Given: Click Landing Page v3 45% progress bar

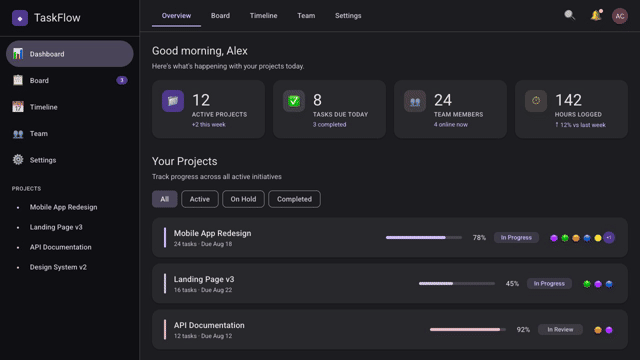Looking at the screenshot, I should [457, 284].
